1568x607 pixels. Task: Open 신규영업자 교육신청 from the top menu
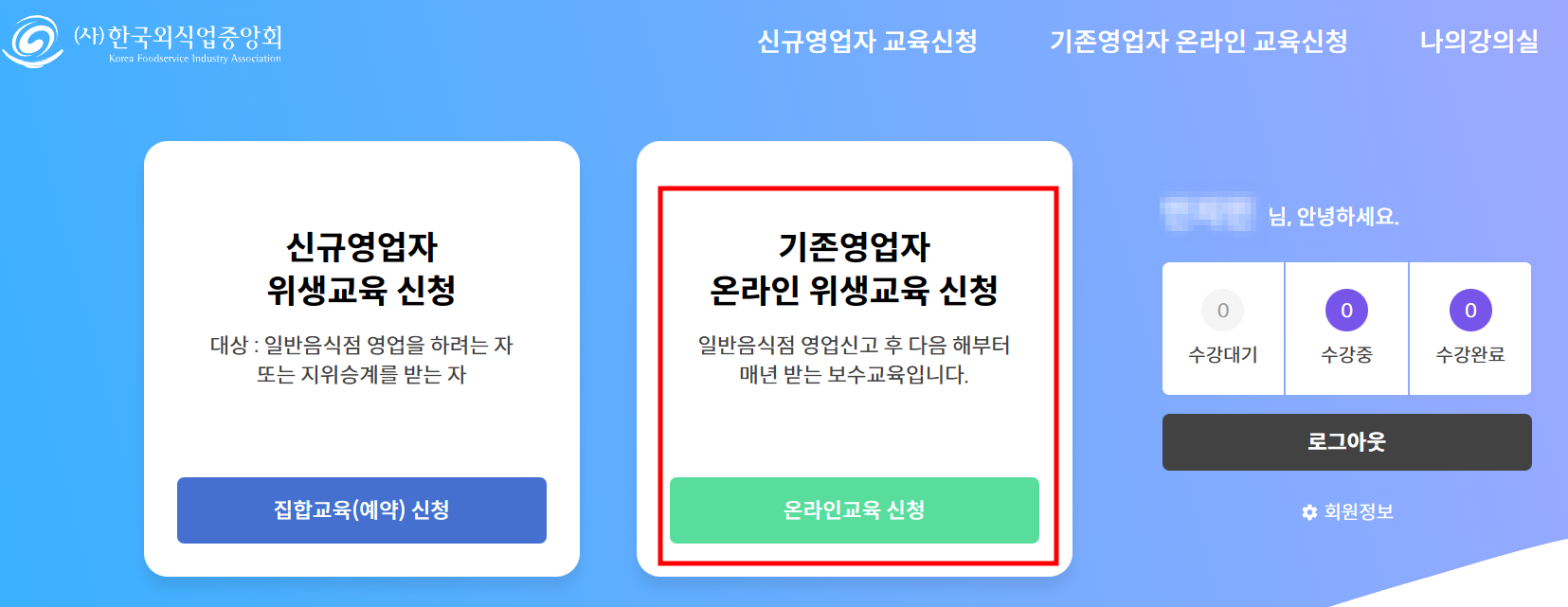click(x=866, y=42)
